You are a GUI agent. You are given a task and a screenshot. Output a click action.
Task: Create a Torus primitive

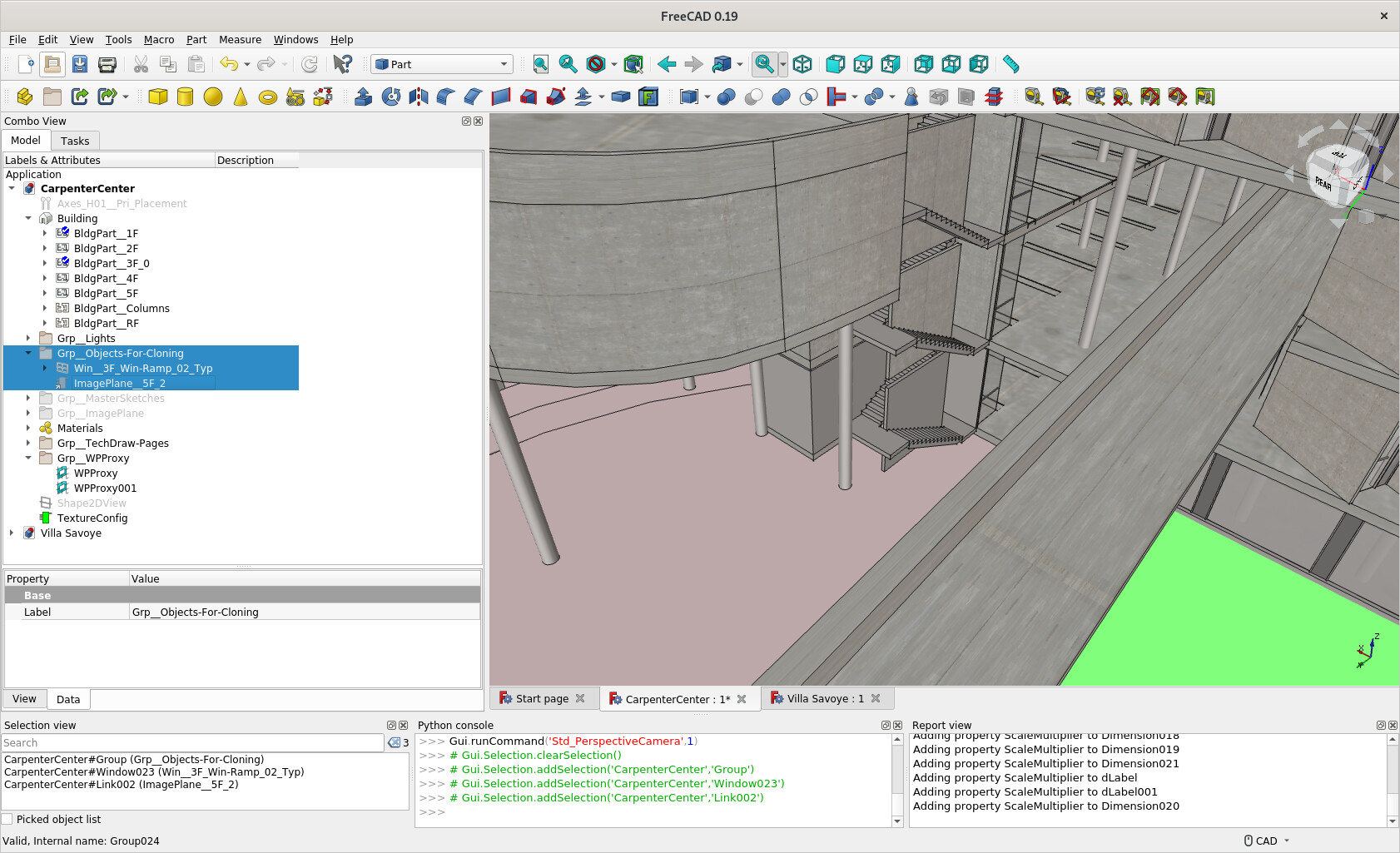(x=268, y=97)
